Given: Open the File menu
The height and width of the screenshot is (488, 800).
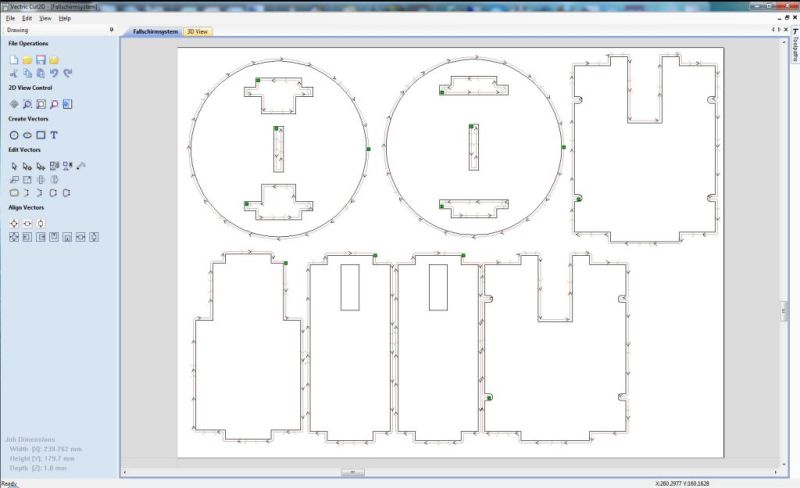Looking at the screenshot, I should click(10, 19).
